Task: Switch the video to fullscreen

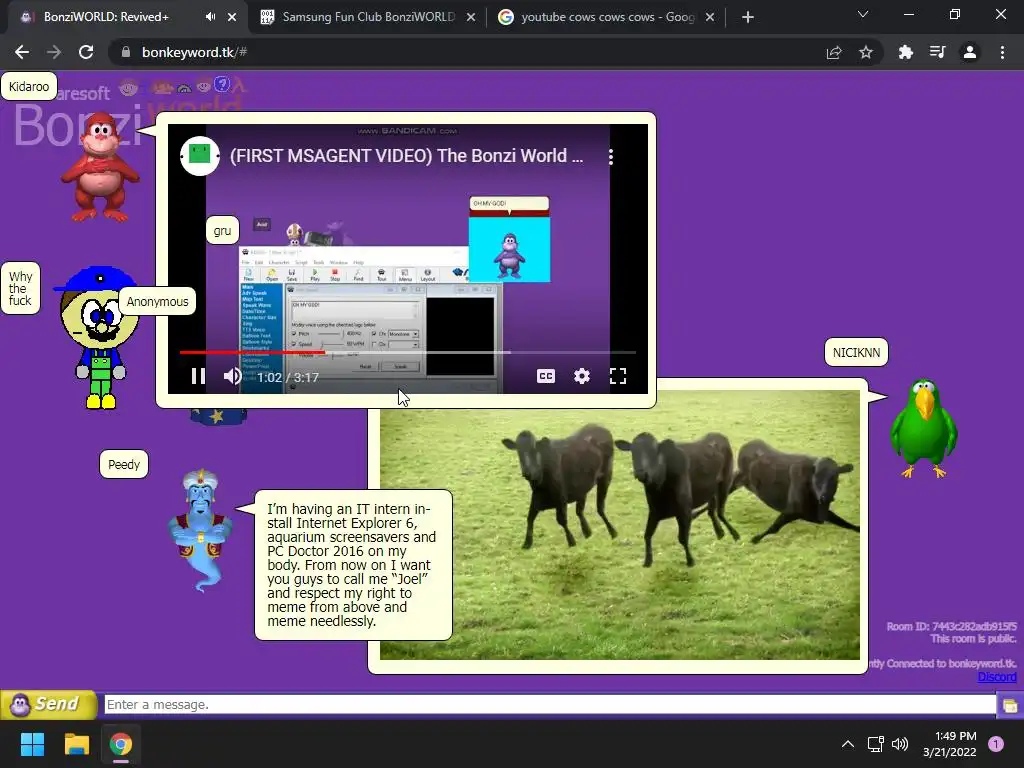Action: pos(618,376)
